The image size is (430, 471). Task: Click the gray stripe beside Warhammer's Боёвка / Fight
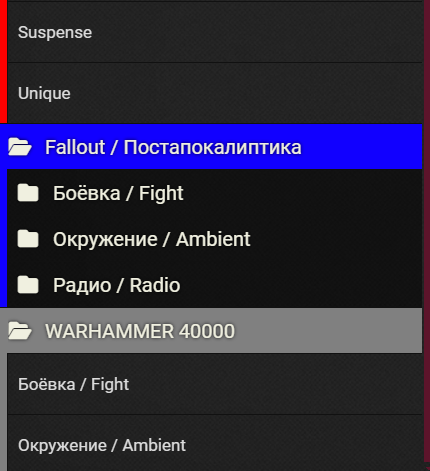point(3,384)
